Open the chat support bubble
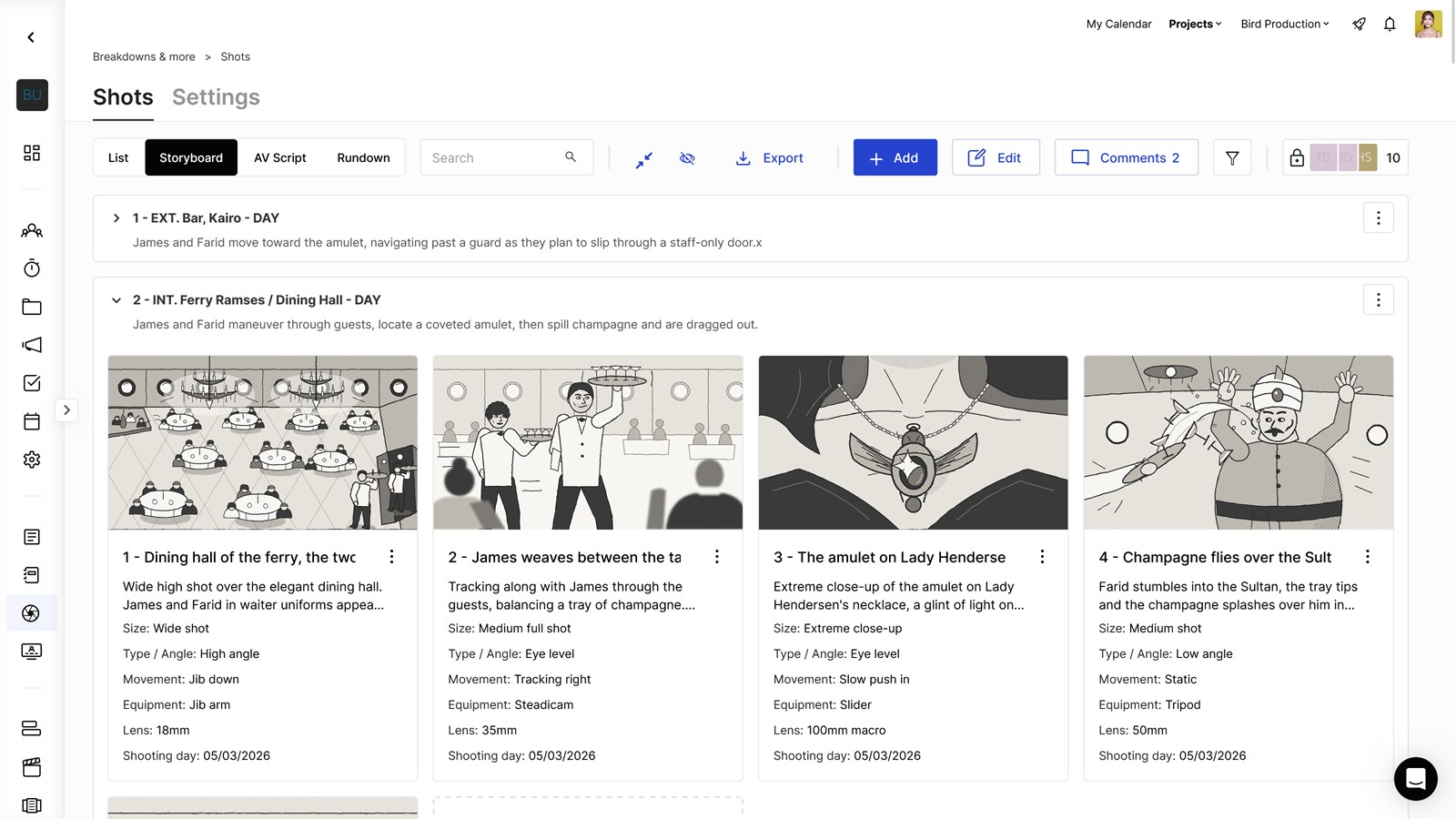The width and height of the screenshot is (1456, 819). pos(1416,779)
